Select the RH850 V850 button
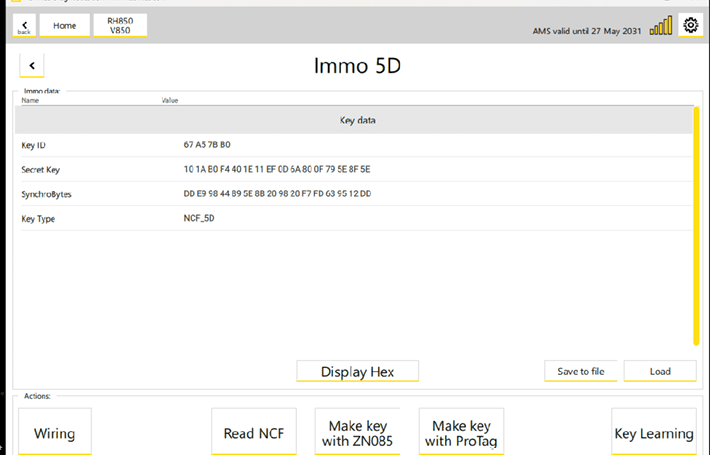The width and height of the screenshot is (710, 455). point(120,25)
